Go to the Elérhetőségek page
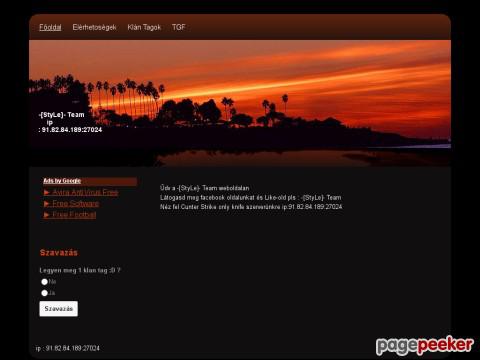480x360 pixels. pyautogui.click(x=94, y=27)
